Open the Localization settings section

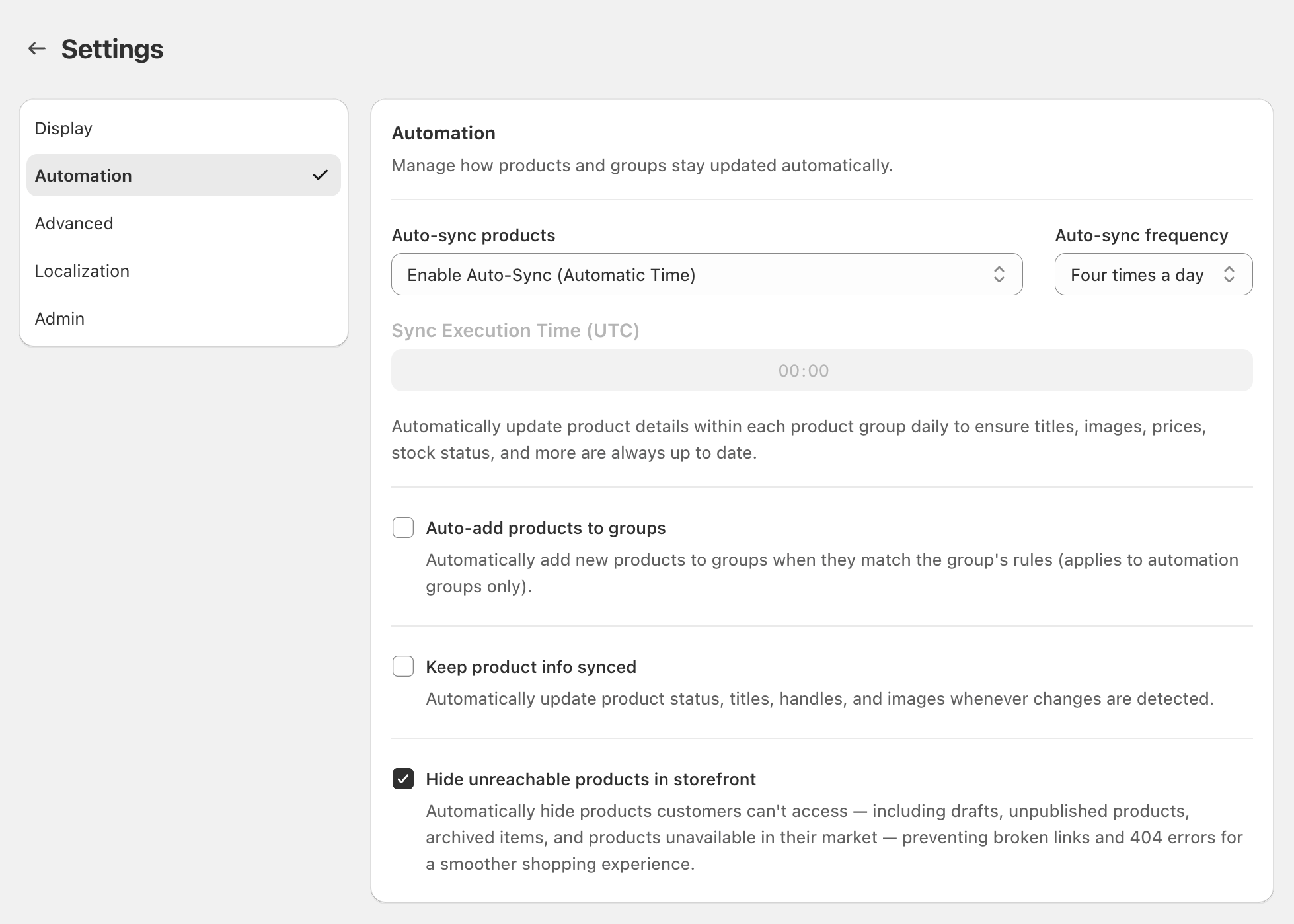[x=82, y=271]
